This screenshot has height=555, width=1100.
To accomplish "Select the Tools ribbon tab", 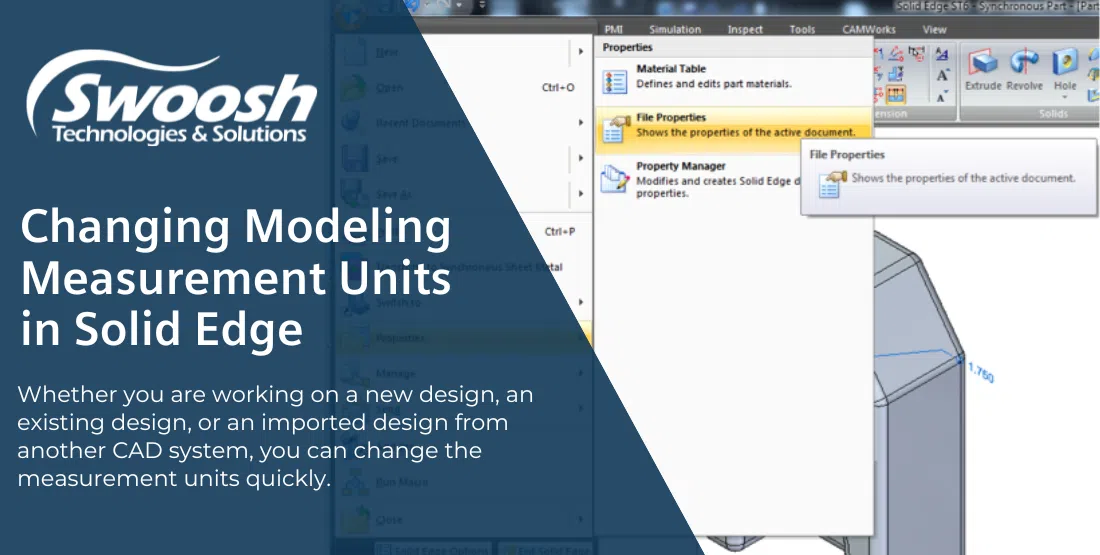I will (x=802, y=29).
